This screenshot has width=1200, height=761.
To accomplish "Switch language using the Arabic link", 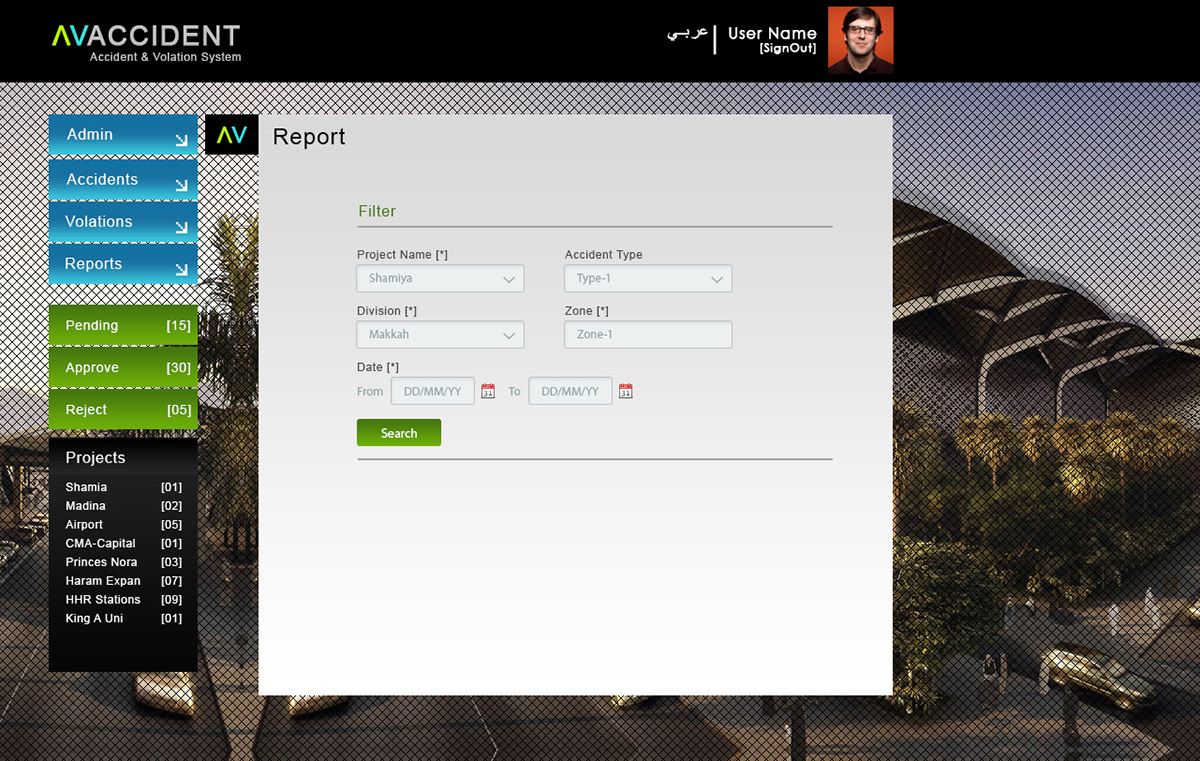I will tap(687, 34).
